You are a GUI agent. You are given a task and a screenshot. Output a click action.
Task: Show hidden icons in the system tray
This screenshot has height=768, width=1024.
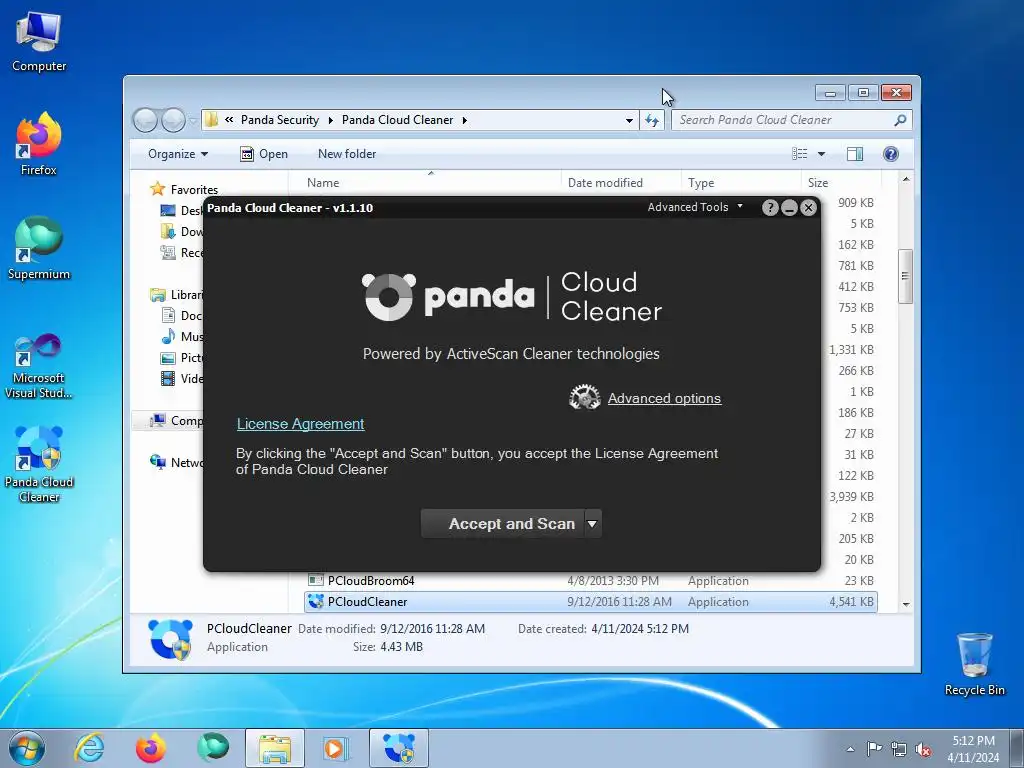pos(850,749)
